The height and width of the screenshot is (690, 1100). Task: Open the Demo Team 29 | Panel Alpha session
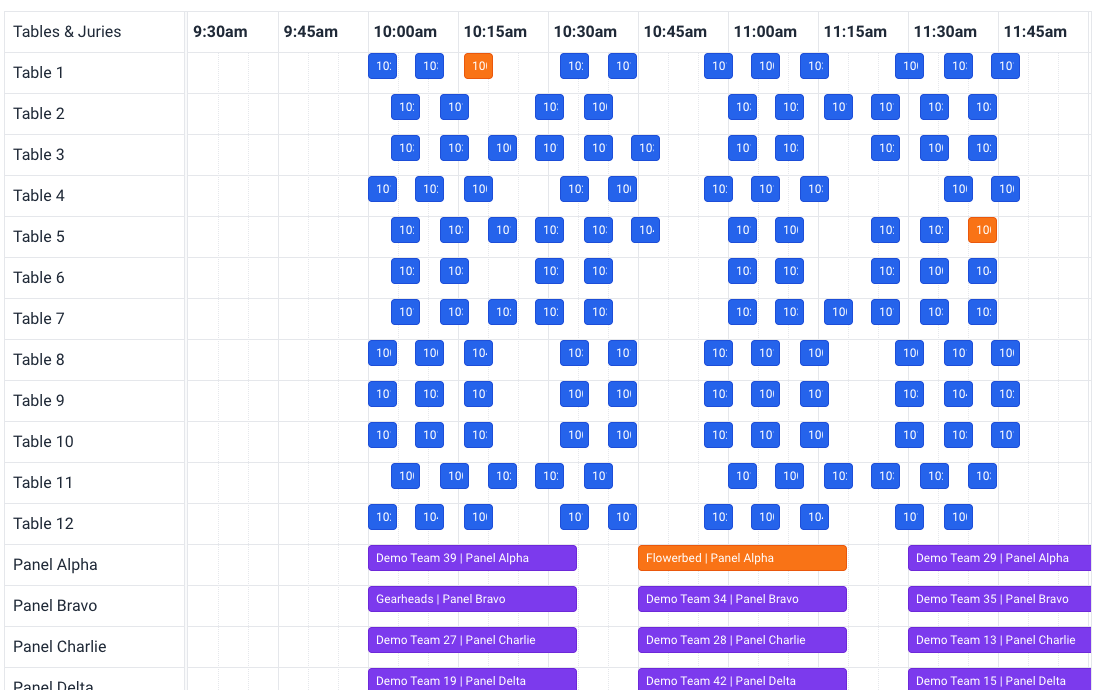1000,558
